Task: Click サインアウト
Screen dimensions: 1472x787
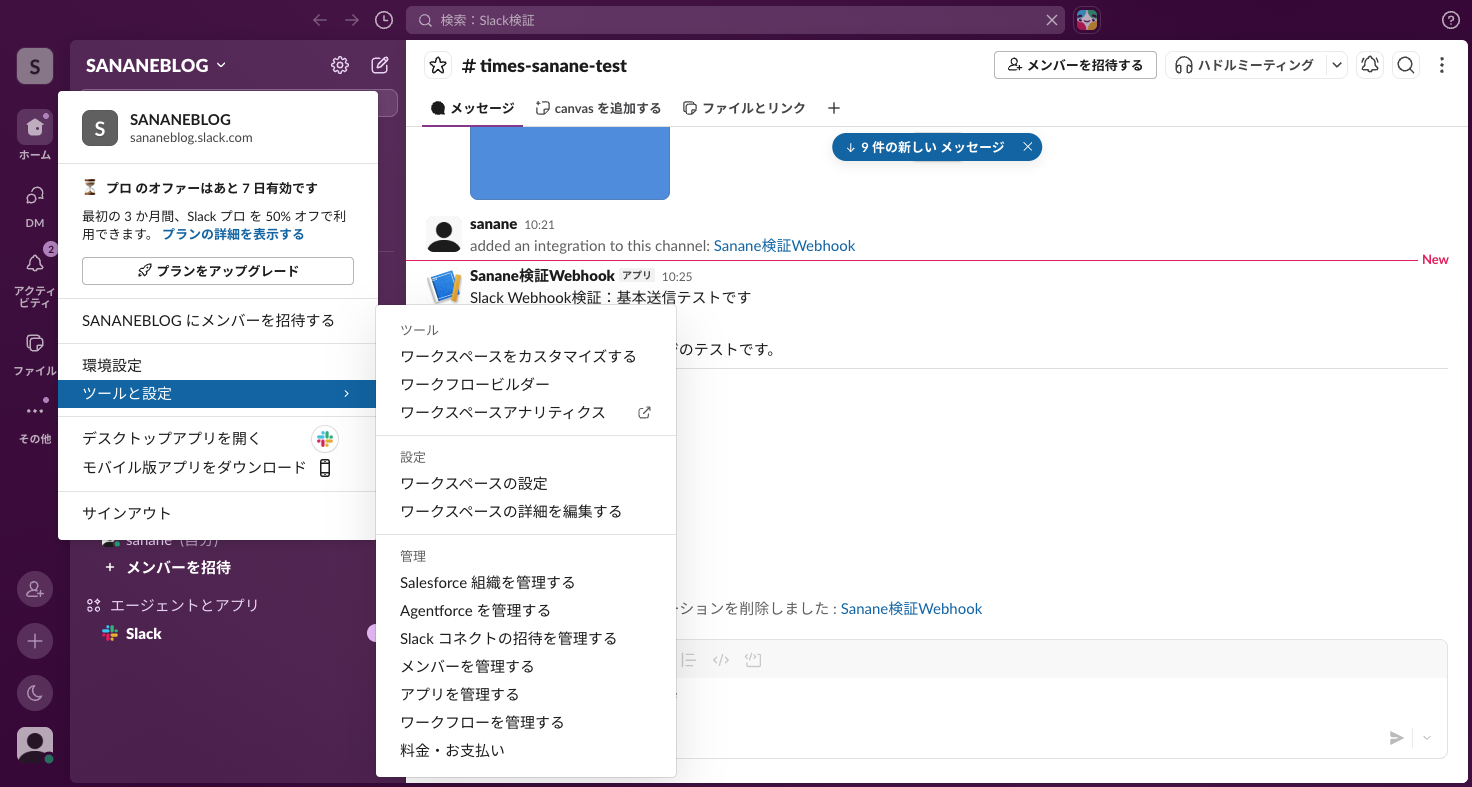Action: coord(218,513)
